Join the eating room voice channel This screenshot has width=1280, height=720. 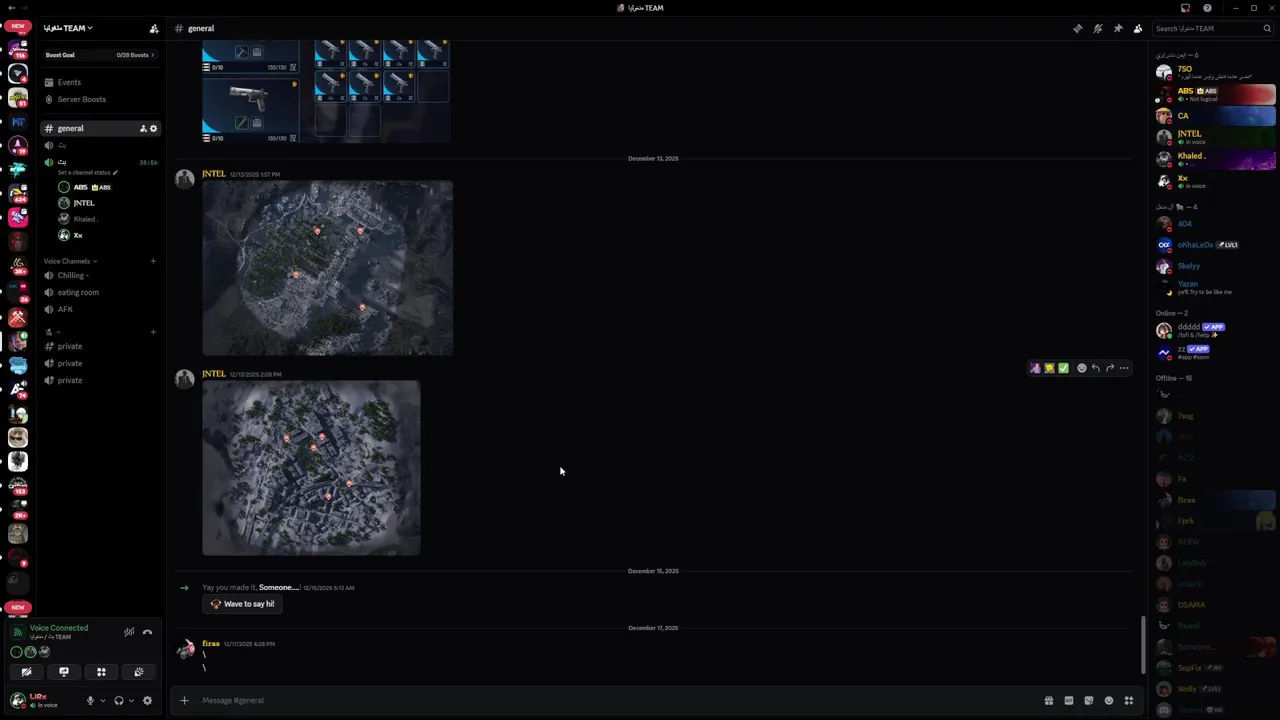pyautogui.click(x=100, y=292)
